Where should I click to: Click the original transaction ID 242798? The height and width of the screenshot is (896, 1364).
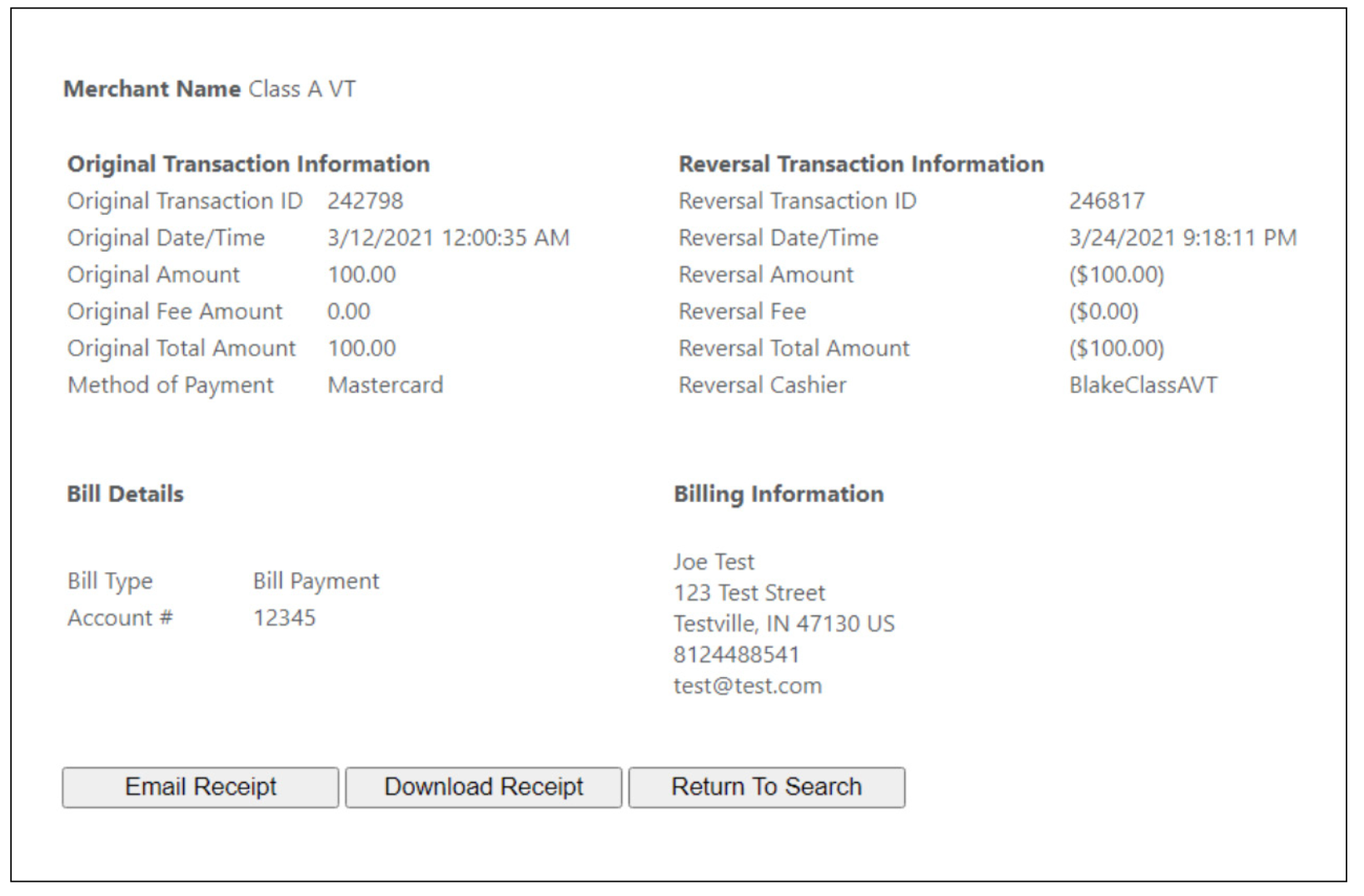(x=365, y=202)
